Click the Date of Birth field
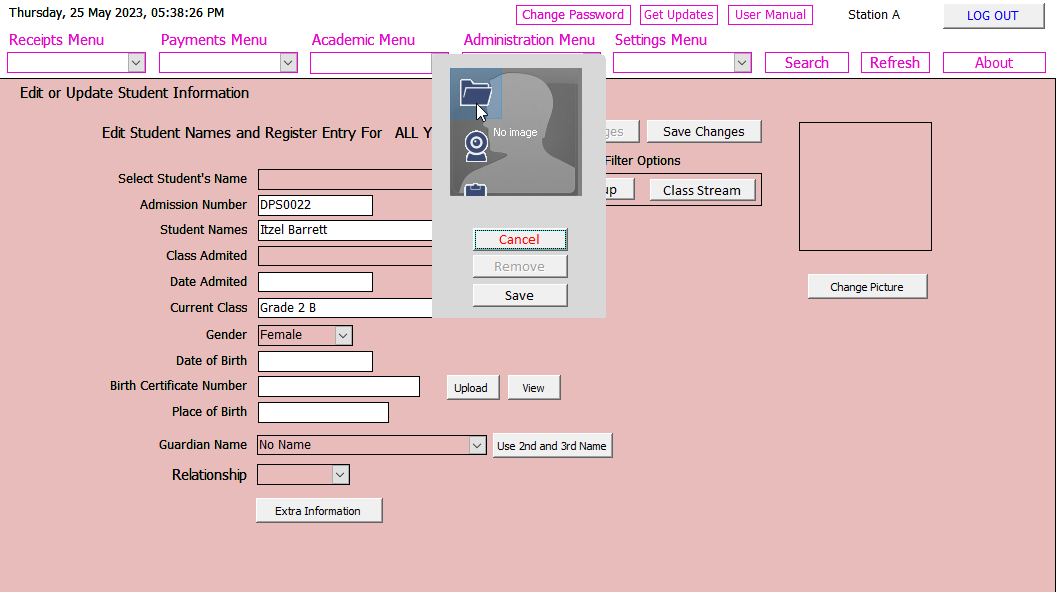Viewport: 1056px width, 592px height. 315,362
